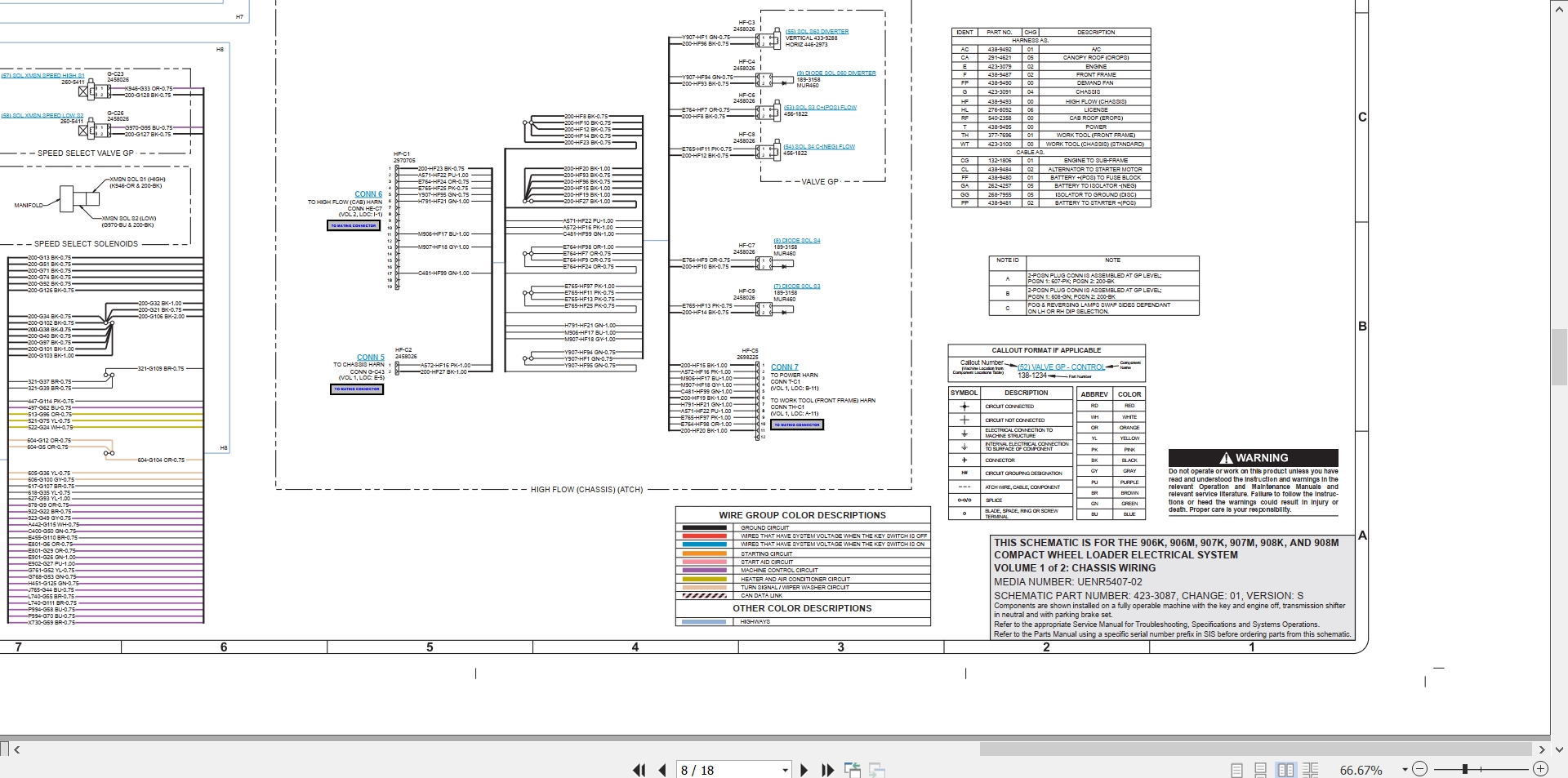This screenshot has width=1568, height=778.
Task: Open the (55) SOL DSO DIVERTER link
Action: (x=817, y=32)
